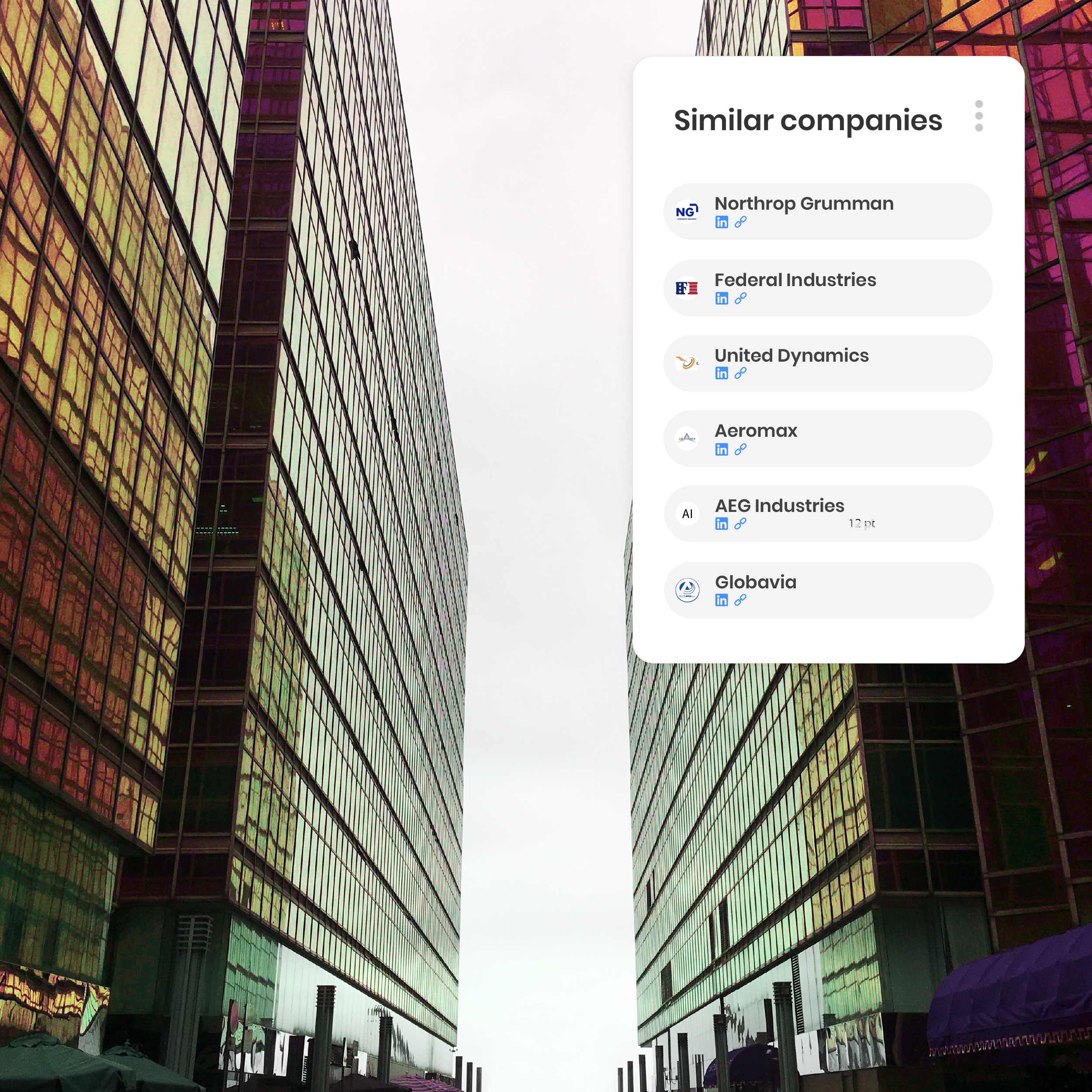Click the Similar companies heading
Viewport: 1092px width, 1092px height.
(808, 121)
